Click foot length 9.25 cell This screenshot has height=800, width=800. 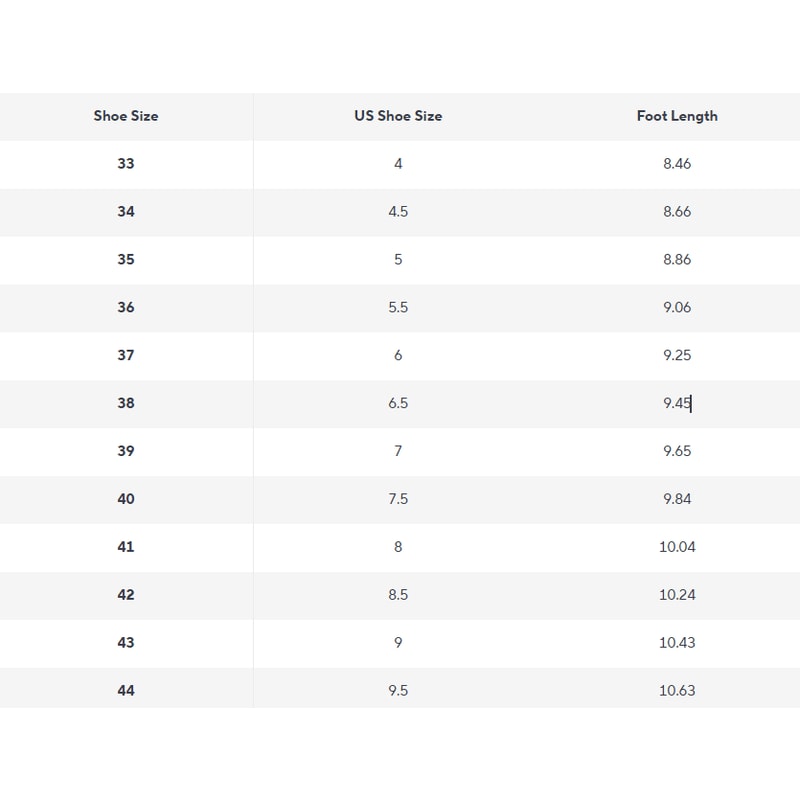click(x=677, y=356)
